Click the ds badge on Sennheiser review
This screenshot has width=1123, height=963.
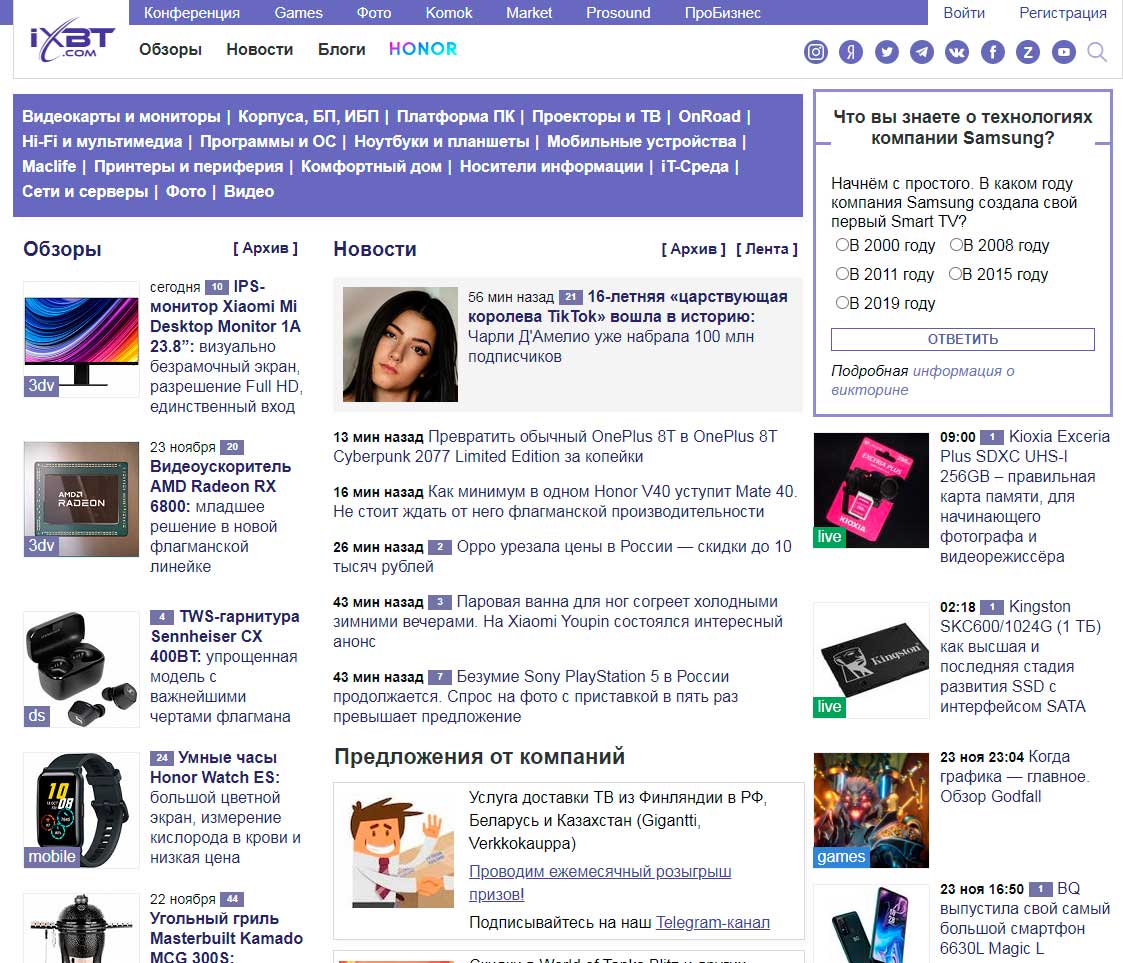point(37,715)
